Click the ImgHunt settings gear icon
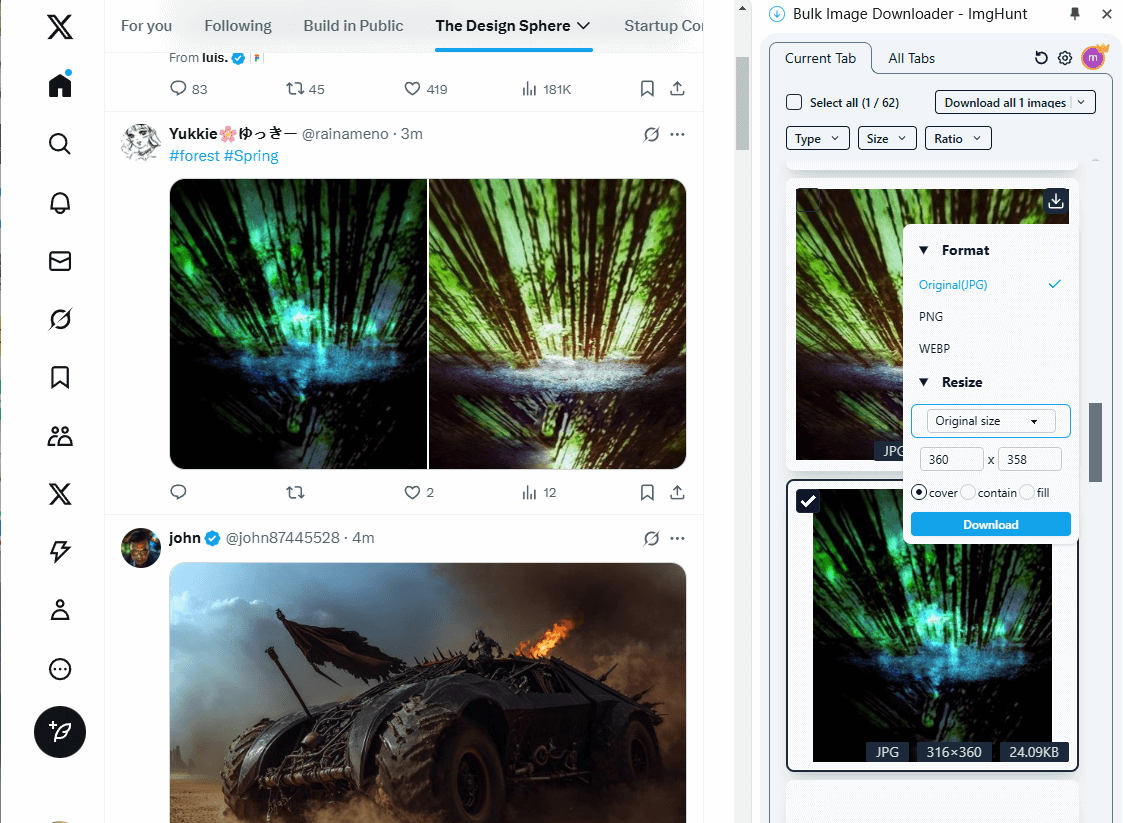 pyautogui.click(x=1064, y=57)
